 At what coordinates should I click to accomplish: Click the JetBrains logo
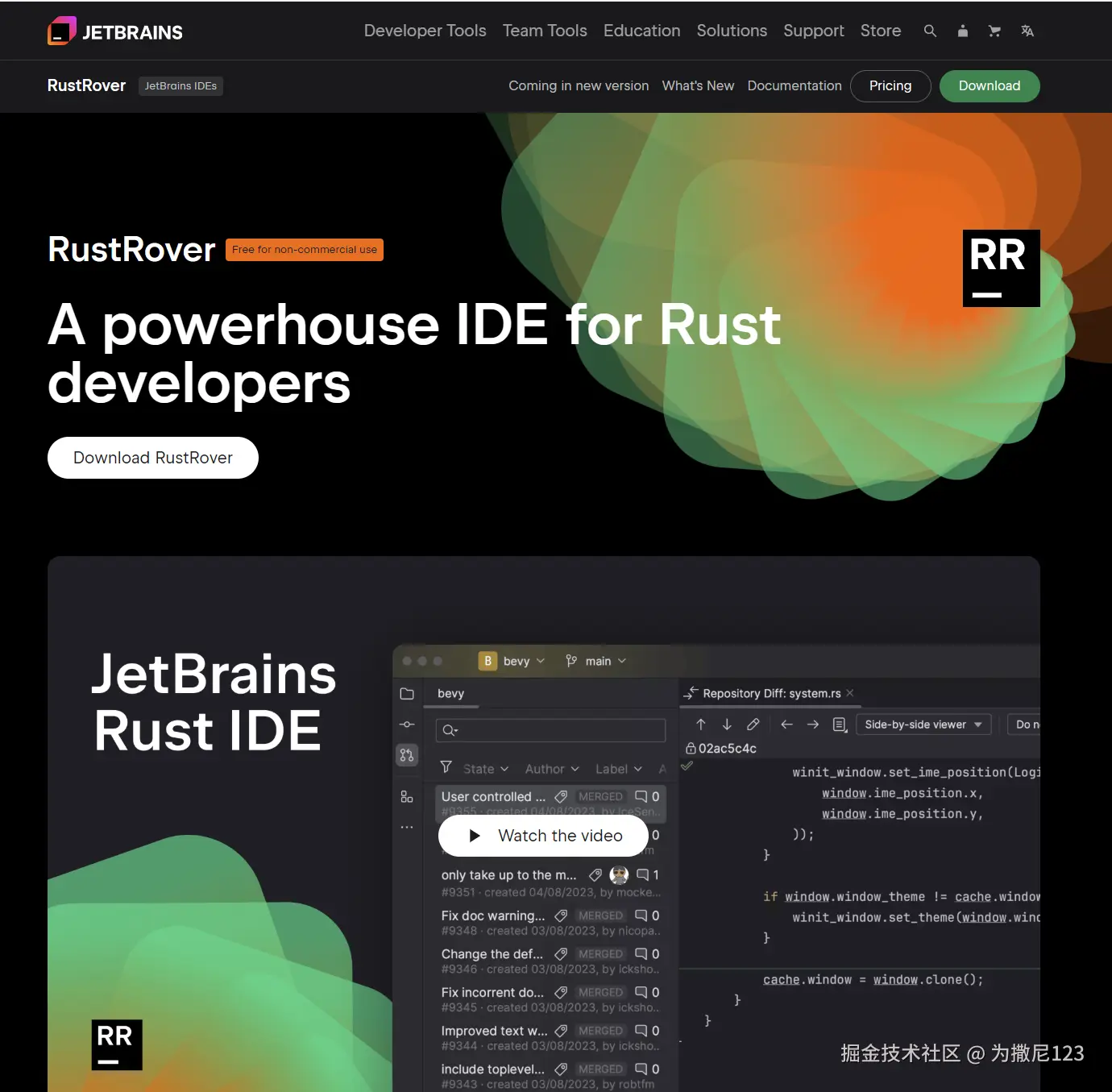coord(115,31)
